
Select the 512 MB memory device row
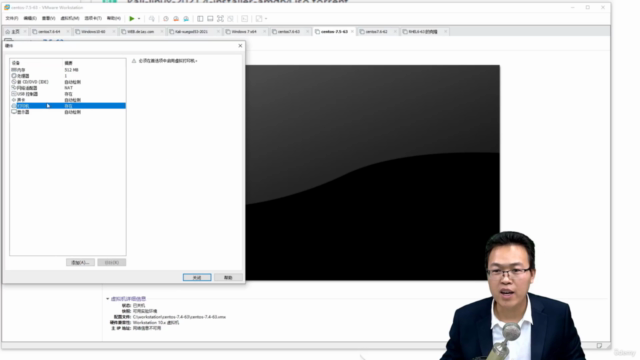coord(68,70)
